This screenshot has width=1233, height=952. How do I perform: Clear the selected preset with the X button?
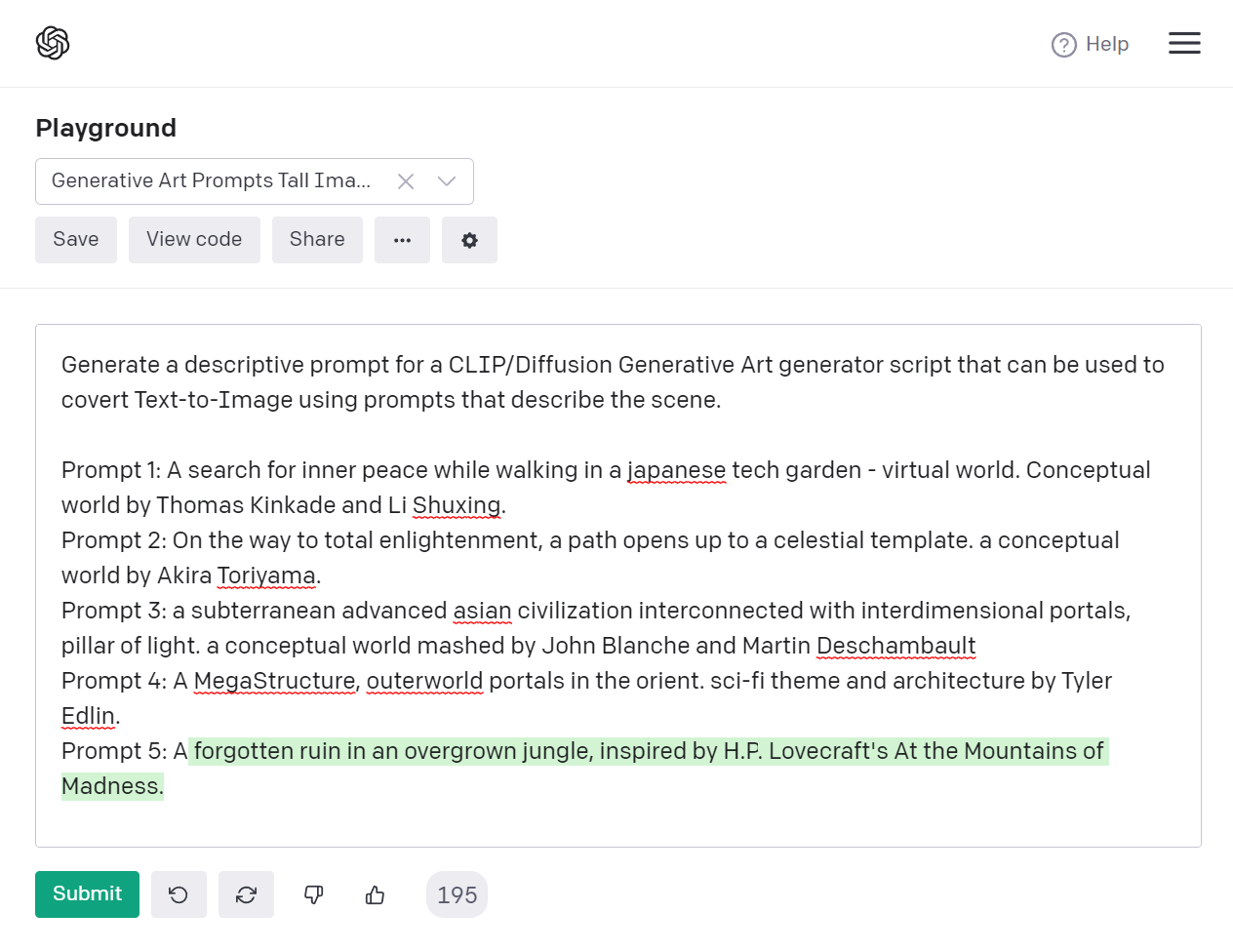click(x=405, y=180)
